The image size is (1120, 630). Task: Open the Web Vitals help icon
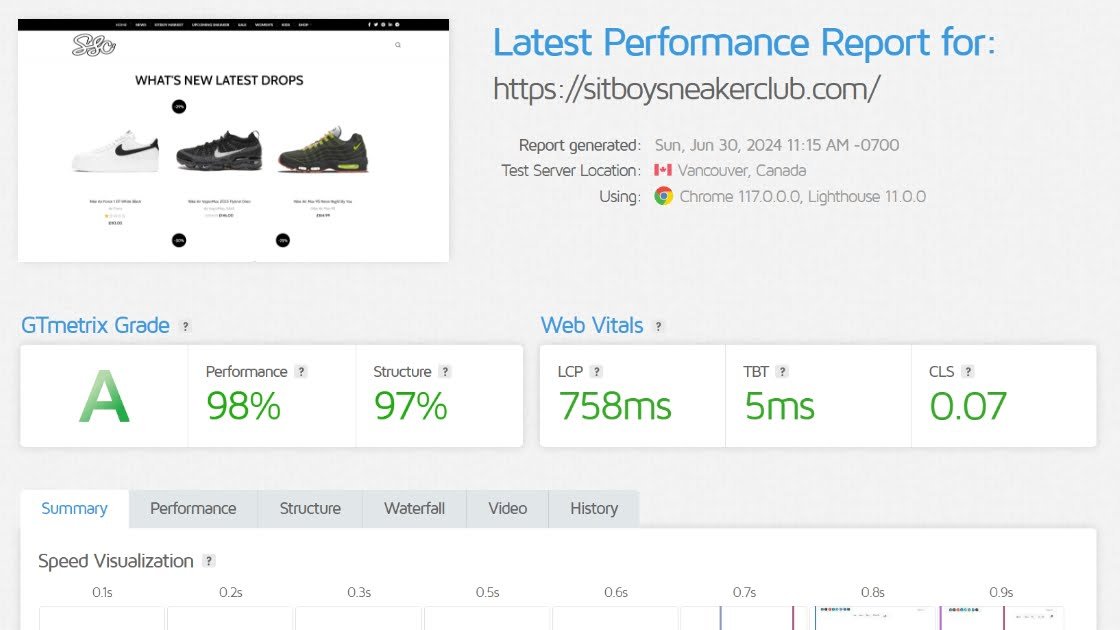[x=658, y=326]
